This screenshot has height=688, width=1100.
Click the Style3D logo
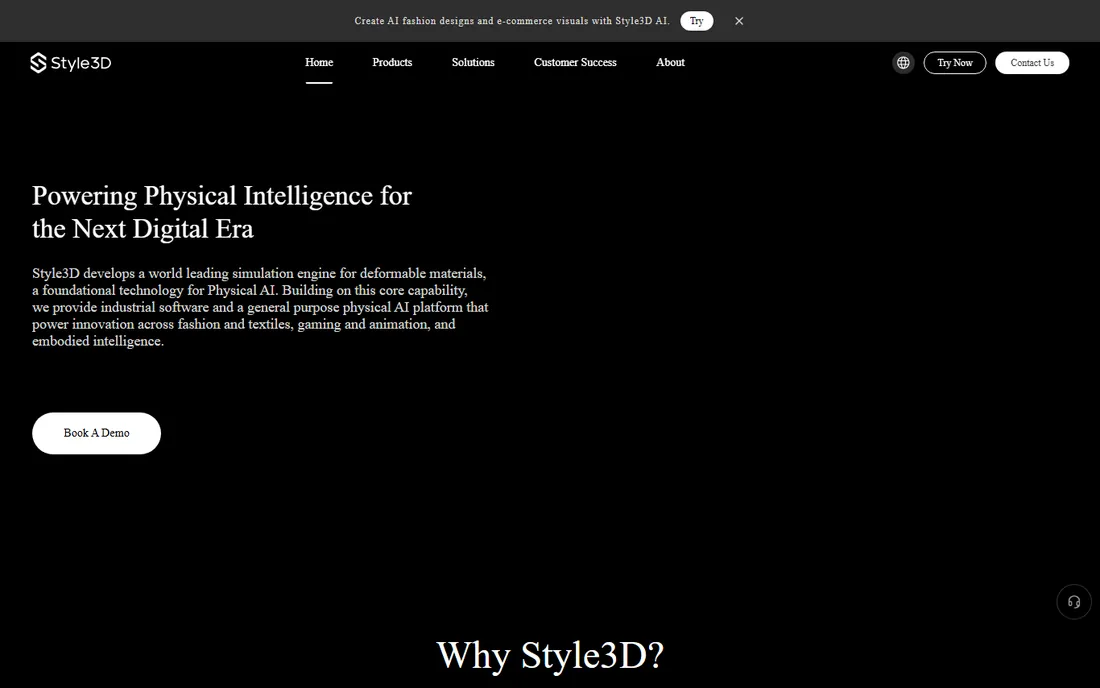tap(70, 62)
